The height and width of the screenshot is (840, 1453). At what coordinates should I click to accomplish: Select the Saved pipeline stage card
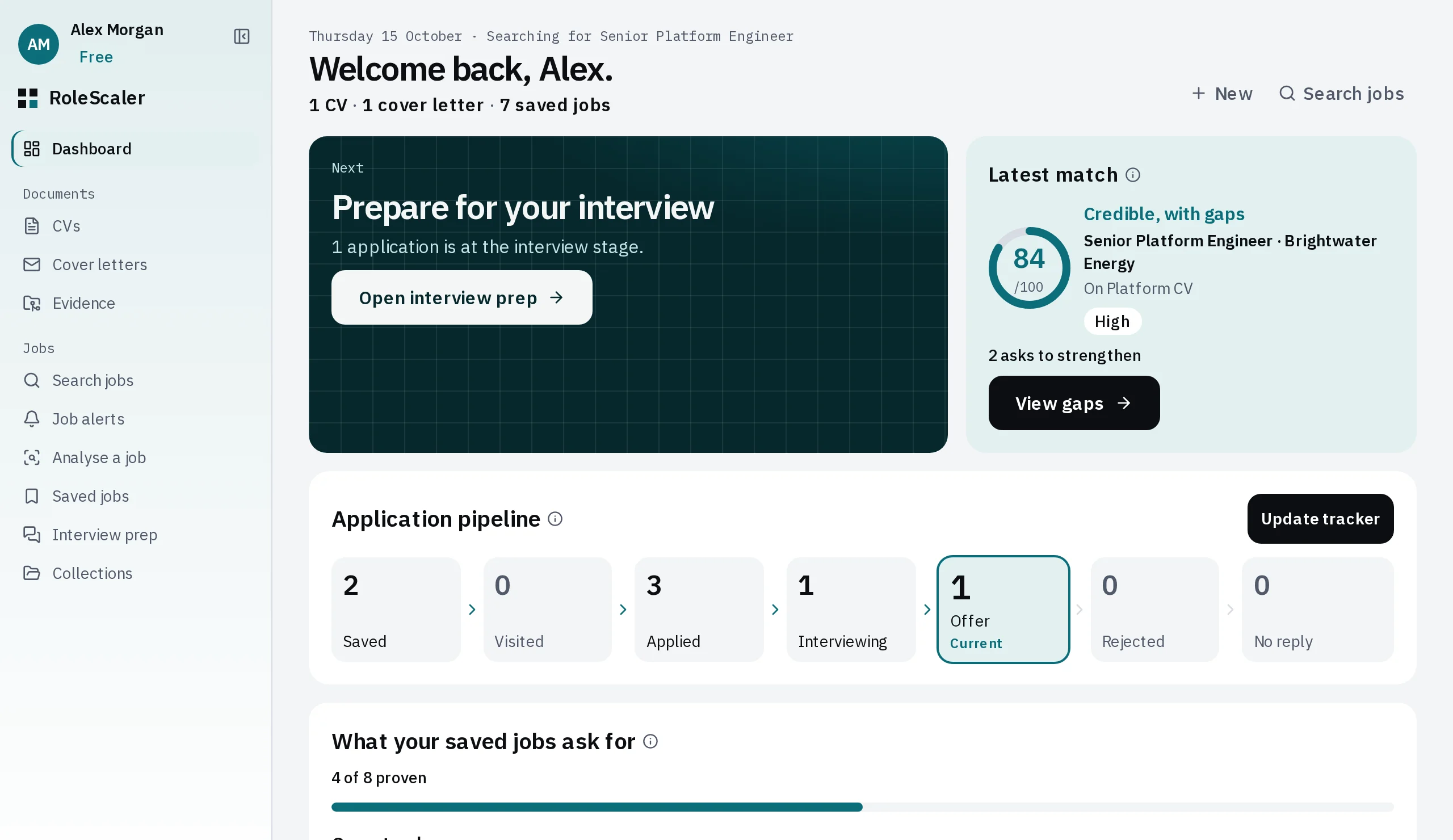point(396,610)
